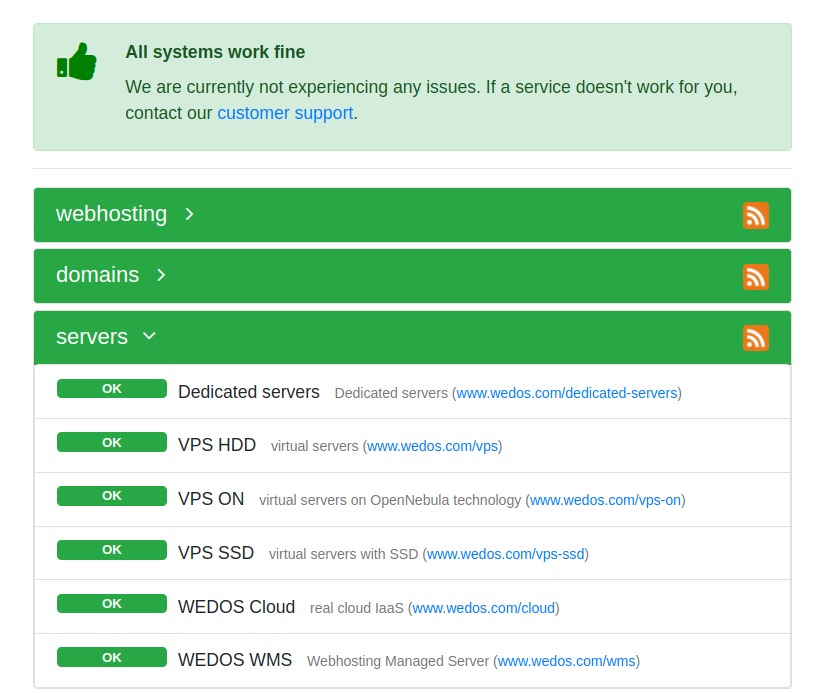Screen dimensions: 826x693
Task: Open the www.wedos.com/vps-on link
Action: (605, 500)
